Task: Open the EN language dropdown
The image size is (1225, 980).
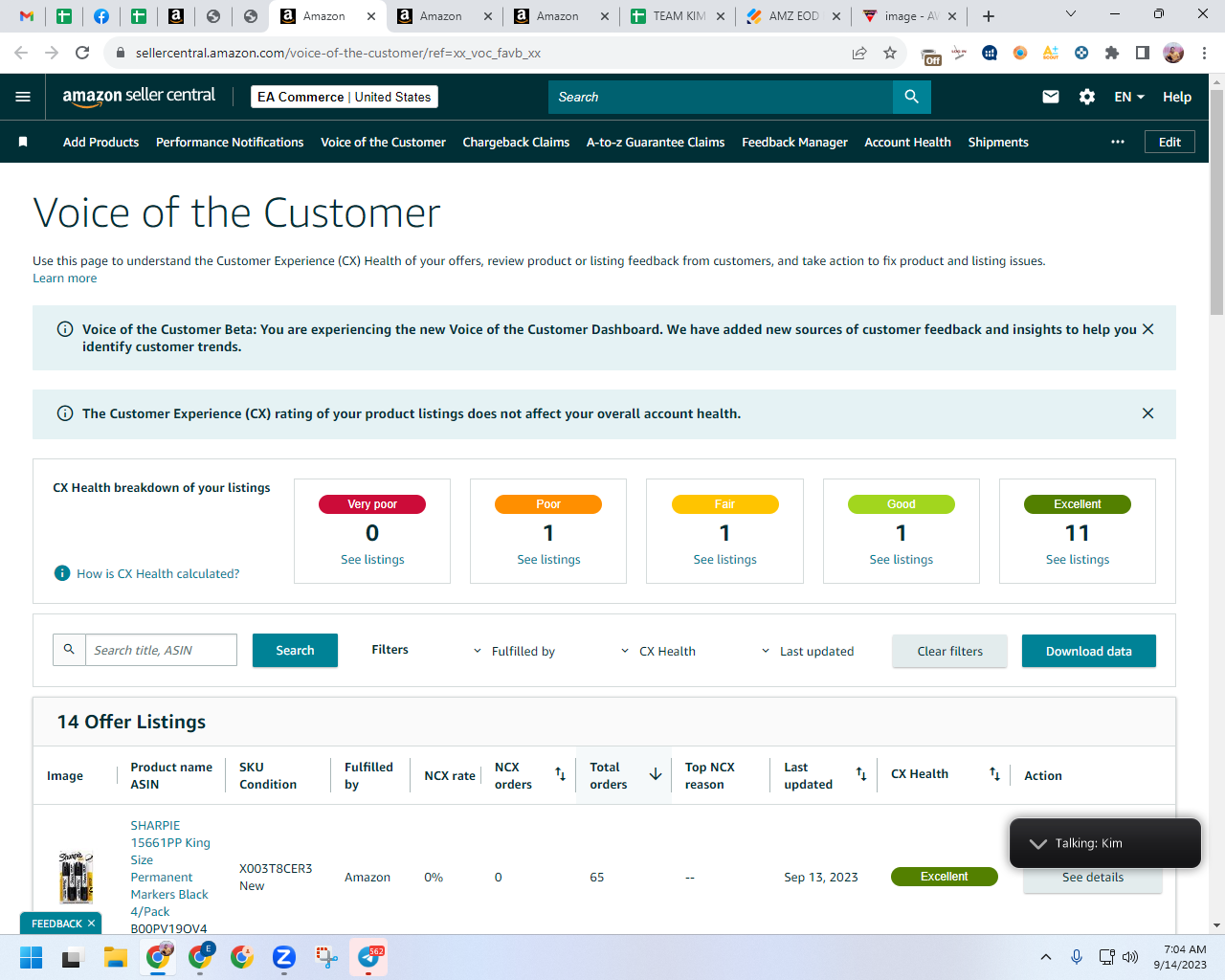Action: [x=1129, y=97]
